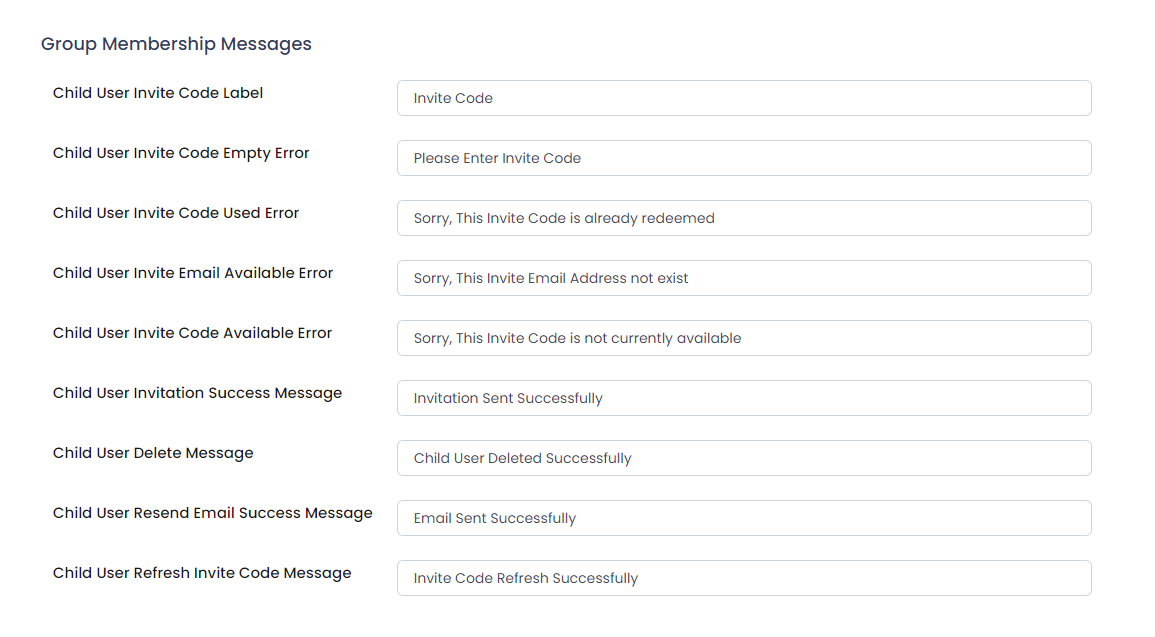Click the Child User Invite Code Used Error label
This screenshot has height=637, width=1155.
176,213
